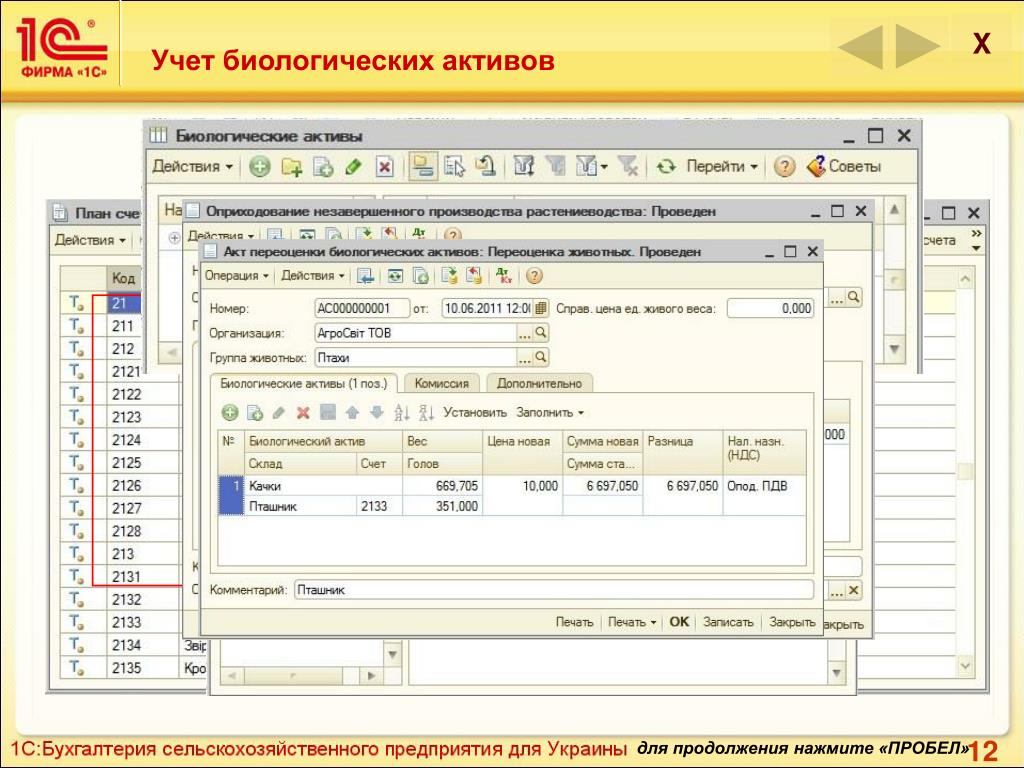The image size is (1024, 768).
Task: Click copy-row icon in table toolbar
Action: [x=255, y=413]
